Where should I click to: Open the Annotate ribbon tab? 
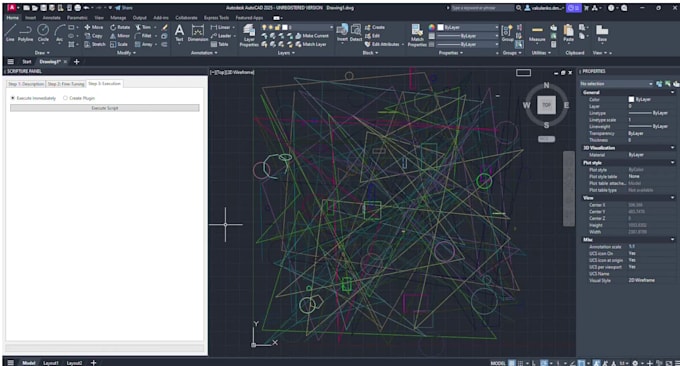(x=51, y=18)
